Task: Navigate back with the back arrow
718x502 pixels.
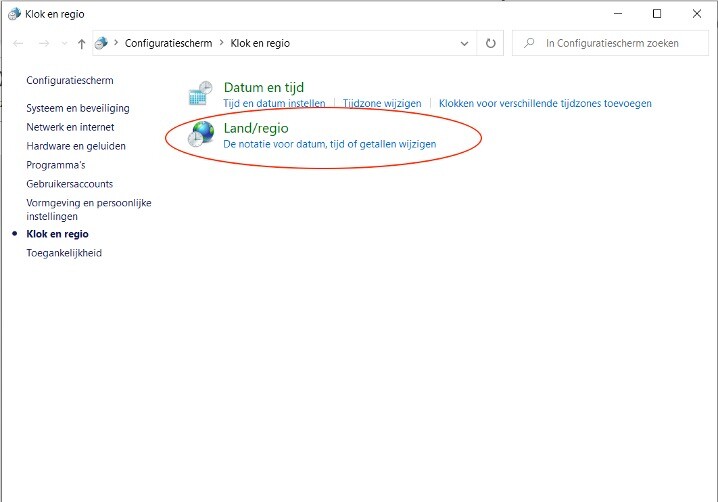Action: (x=18, y=44)
